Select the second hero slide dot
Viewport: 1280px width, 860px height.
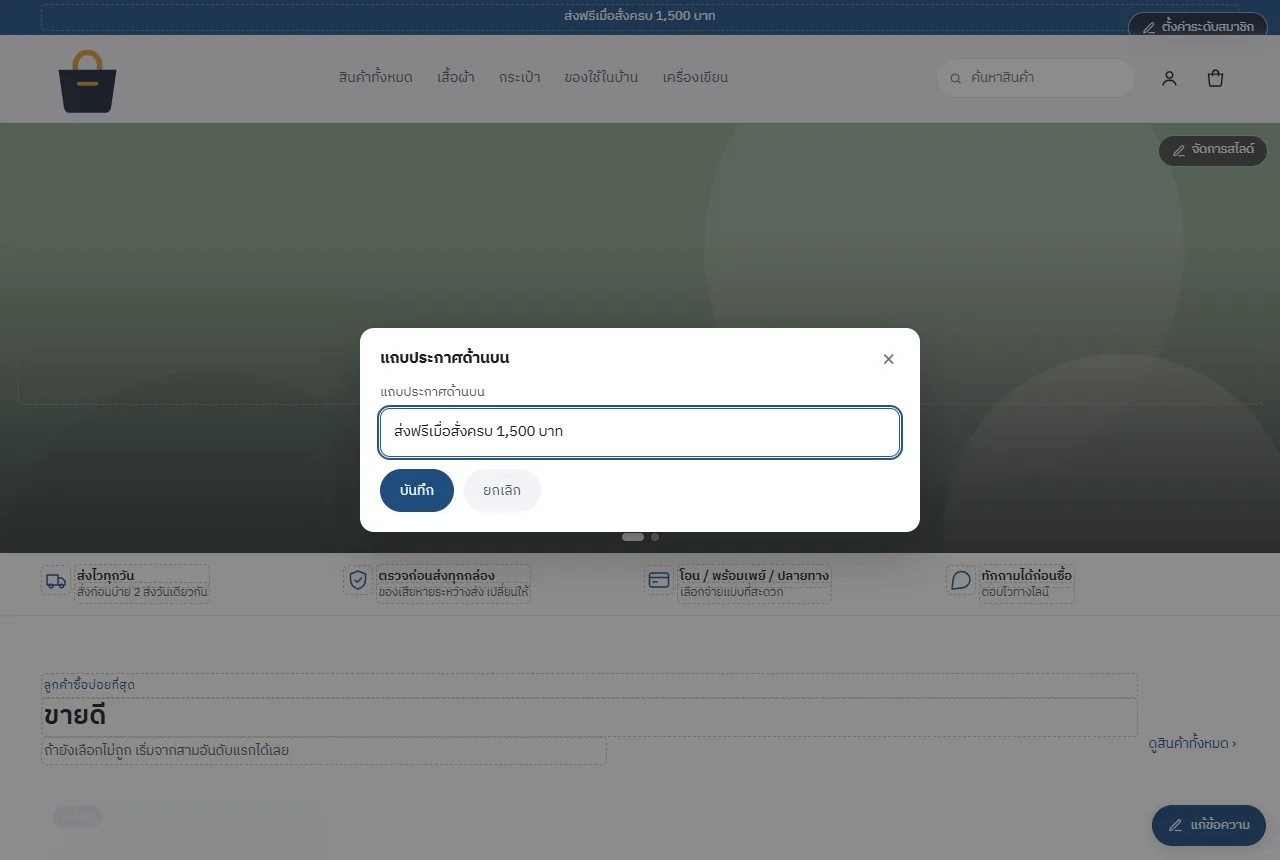coord(655,537)
